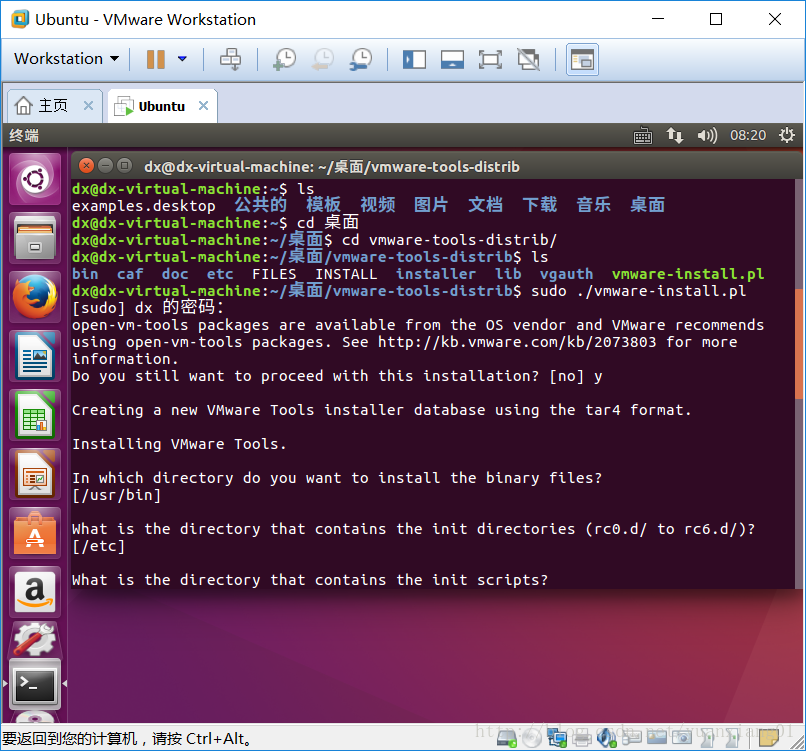Open the Amazon launcher icon

pos(35,592)
